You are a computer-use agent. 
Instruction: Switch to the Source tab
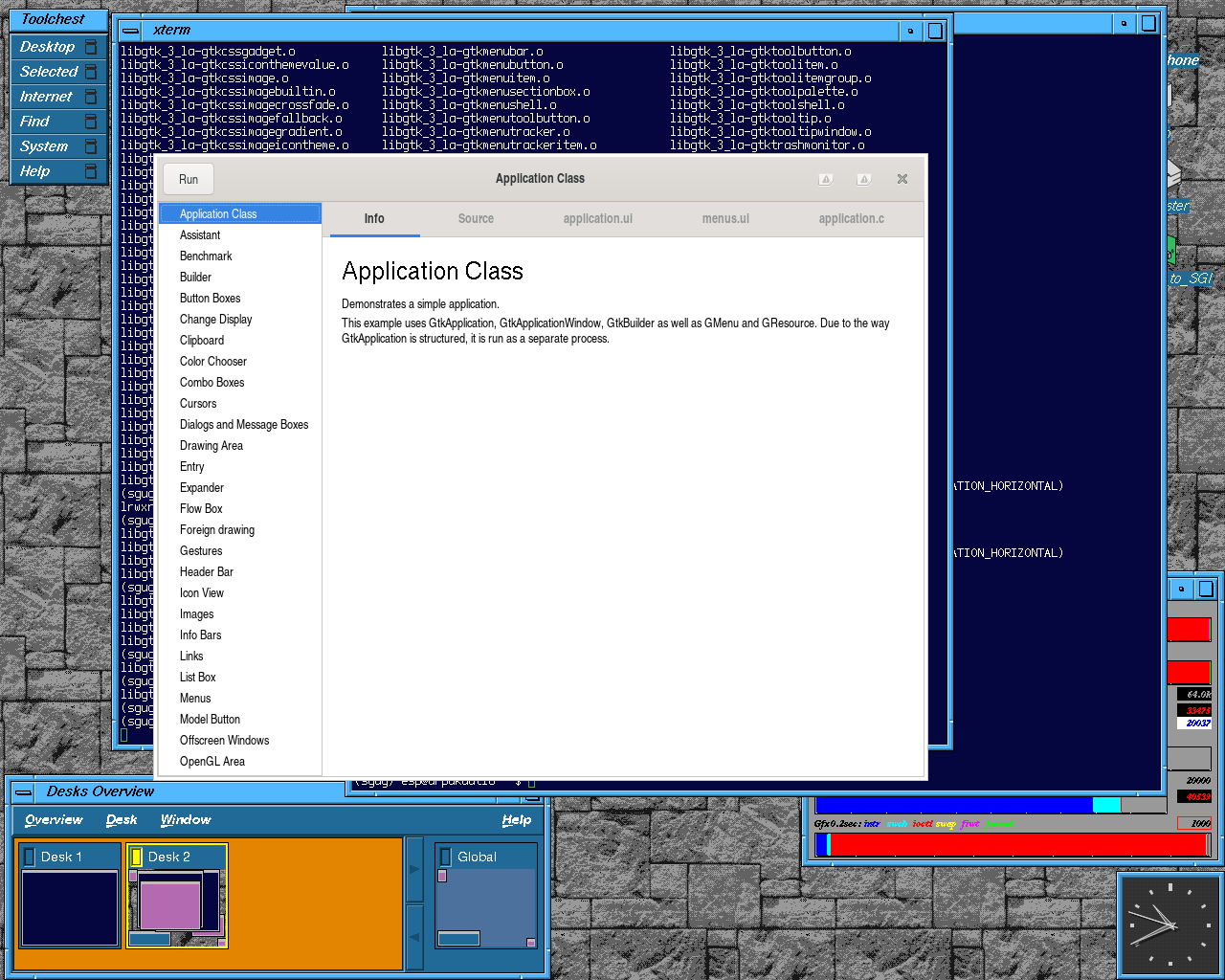pyautogui.click(x=476, y=219)
